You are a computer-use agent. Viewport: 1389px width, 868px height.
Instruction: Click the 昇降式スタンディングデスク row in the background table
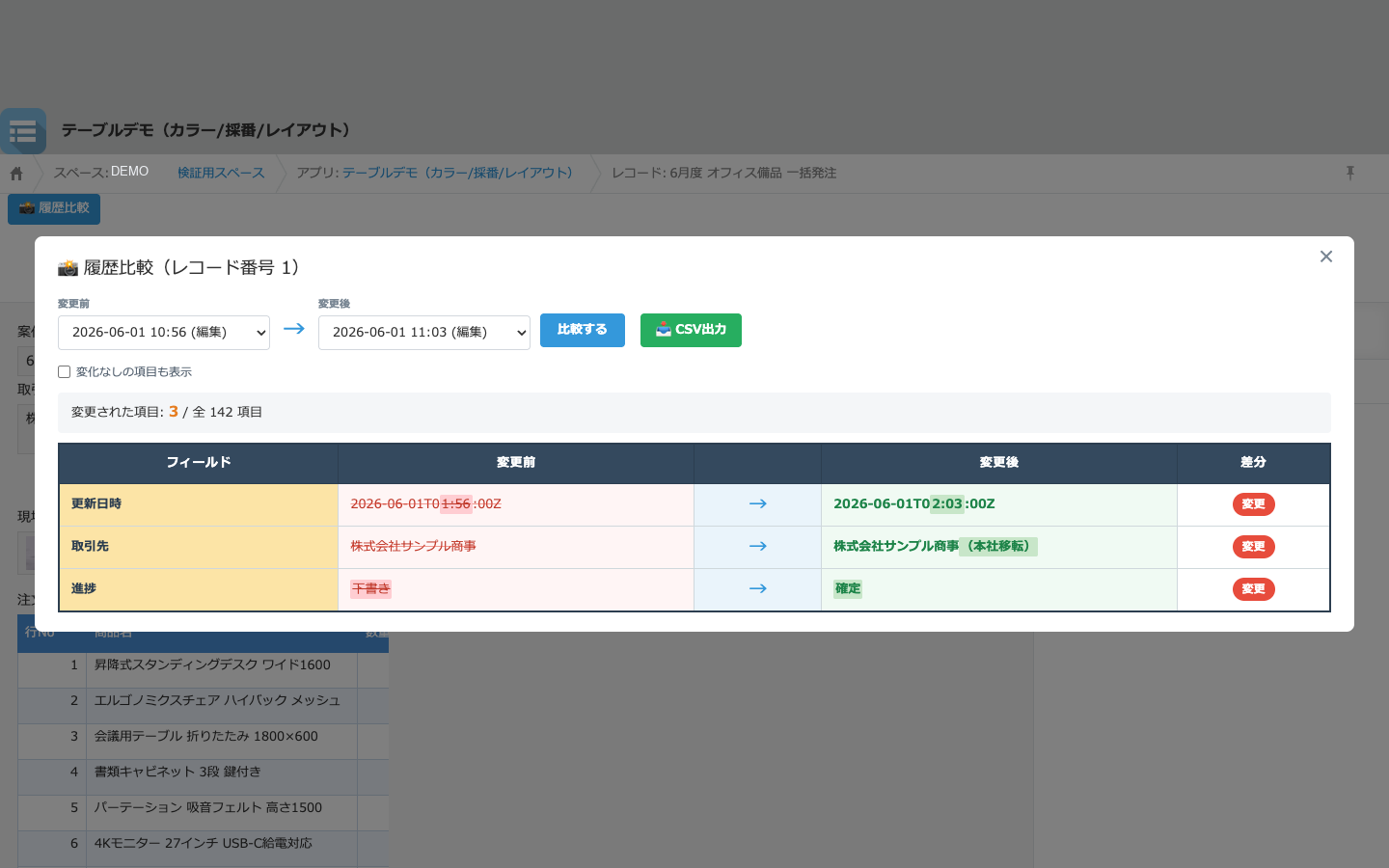(203, 670)
